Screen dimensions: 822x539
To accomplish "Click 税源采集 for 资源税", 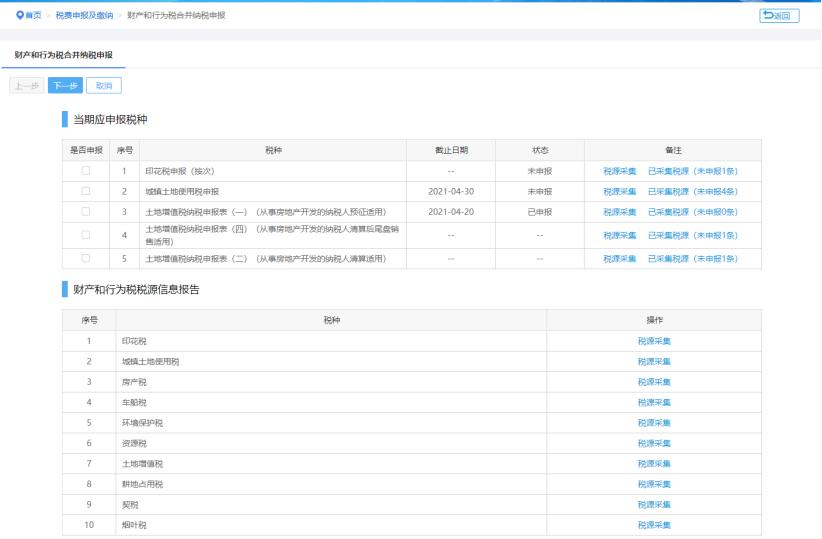I will tap(654, 444).
